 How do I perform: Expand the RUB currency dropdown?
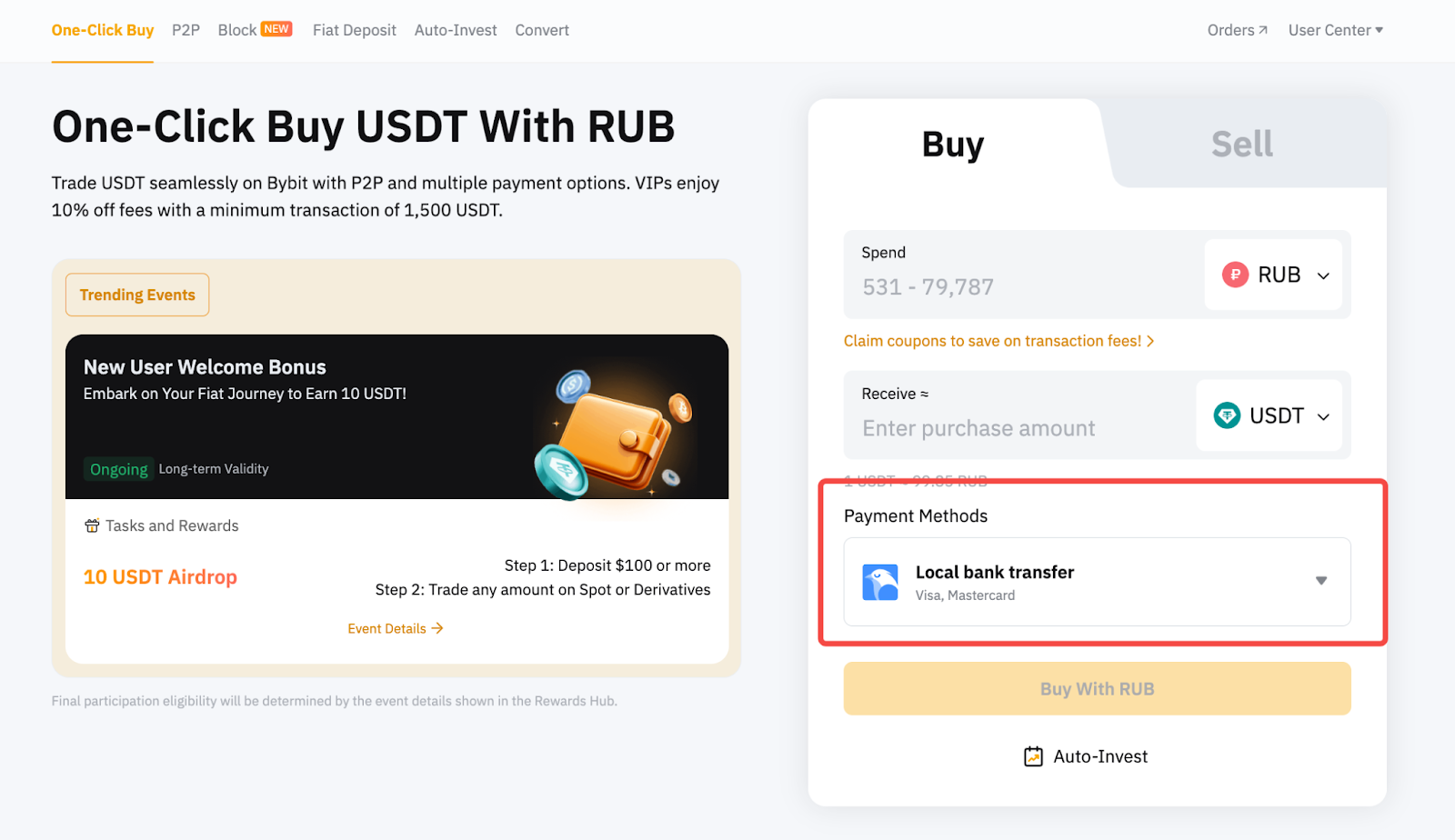tap(1323, 275)
